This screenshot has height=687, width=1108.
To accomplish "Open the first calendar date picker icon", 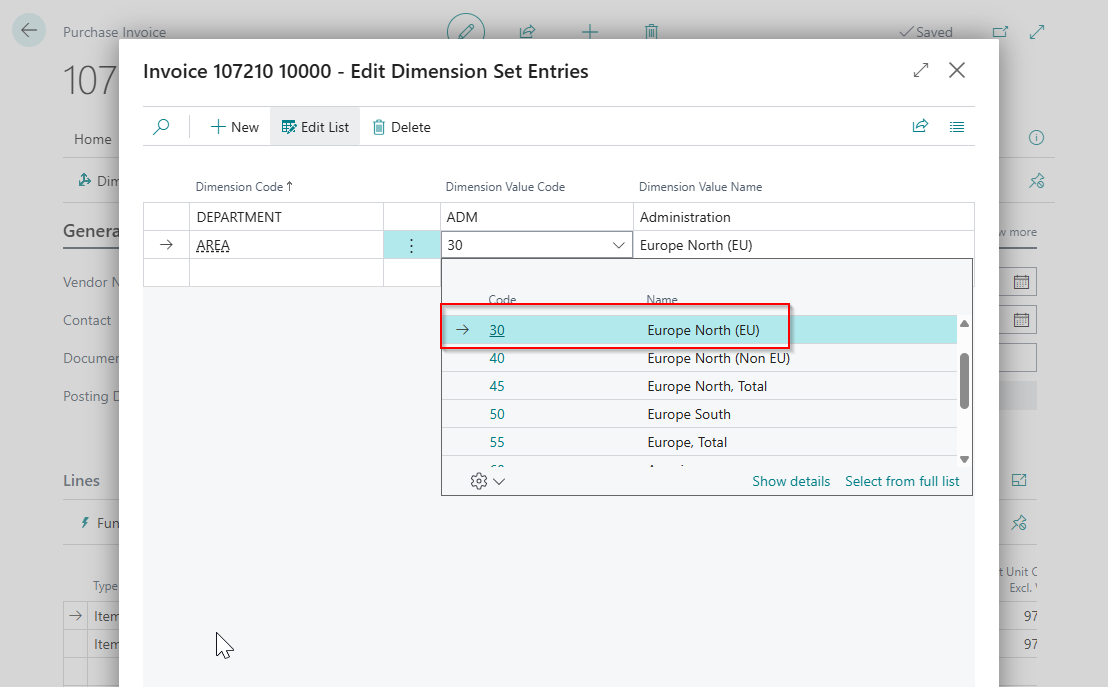I will click(x=1021, y=282).
